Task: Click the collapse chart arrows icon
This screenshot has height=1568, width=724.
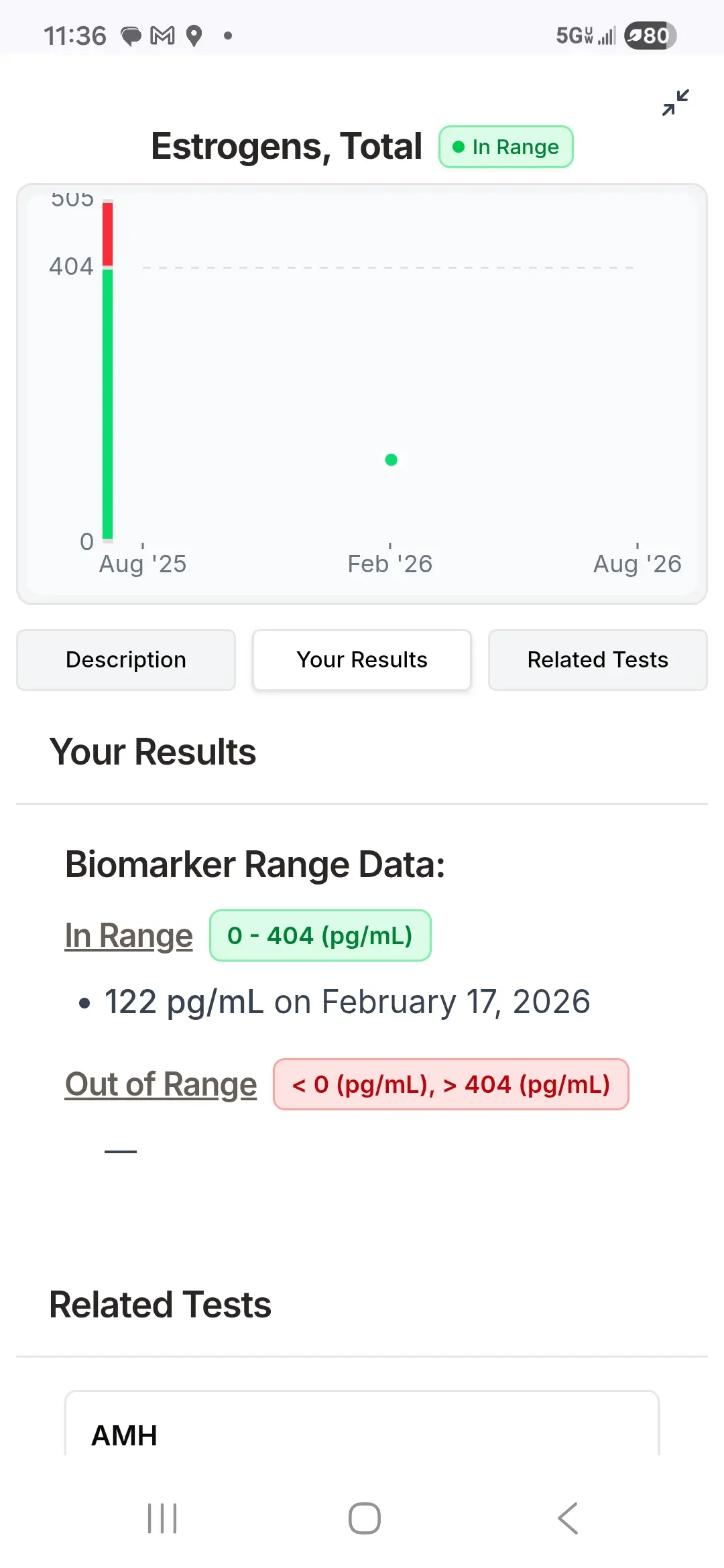Action: point(675,103)
